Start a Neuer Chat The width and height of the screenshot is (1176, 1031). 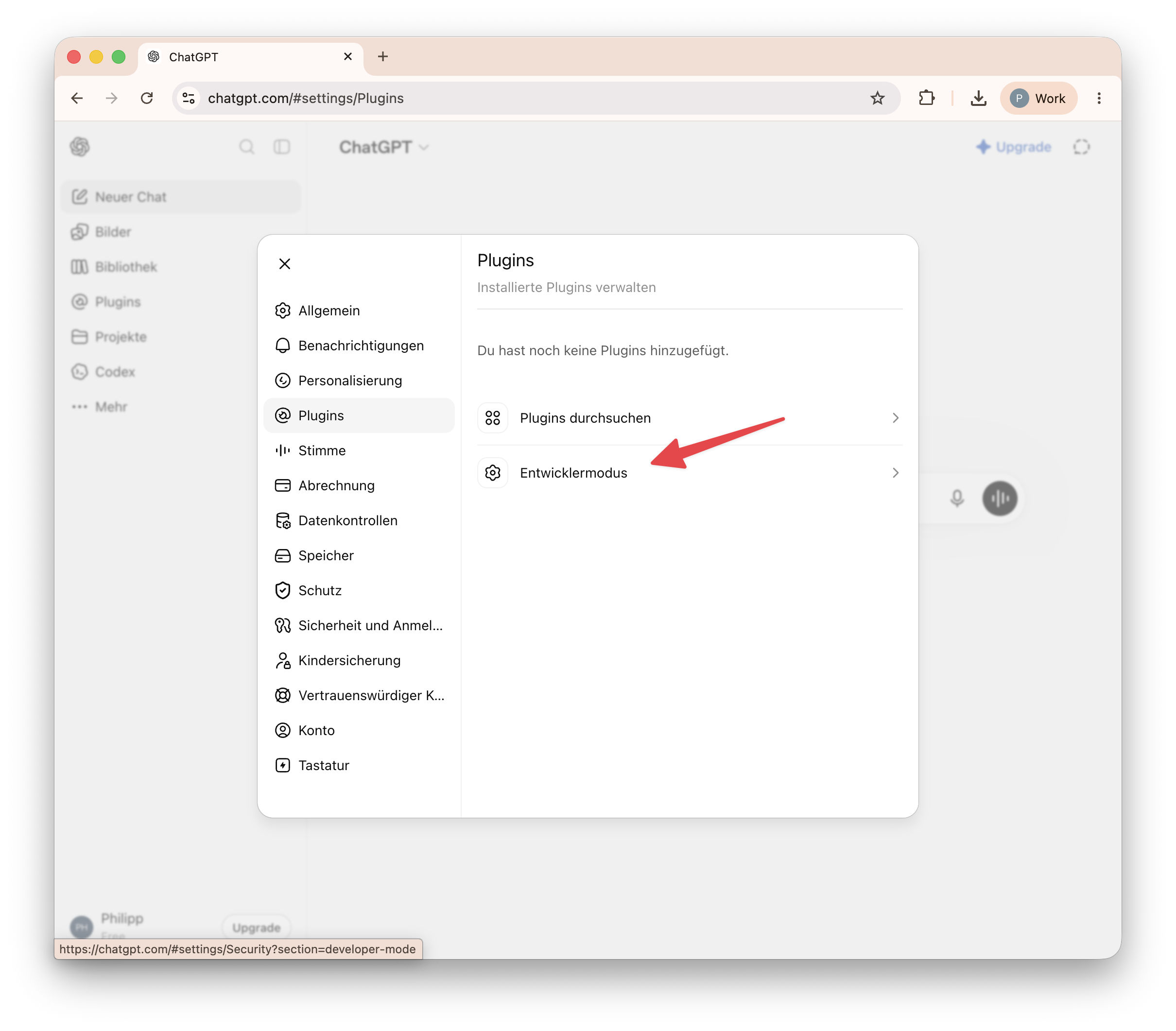pyautogui.click(x=181, y=197)
